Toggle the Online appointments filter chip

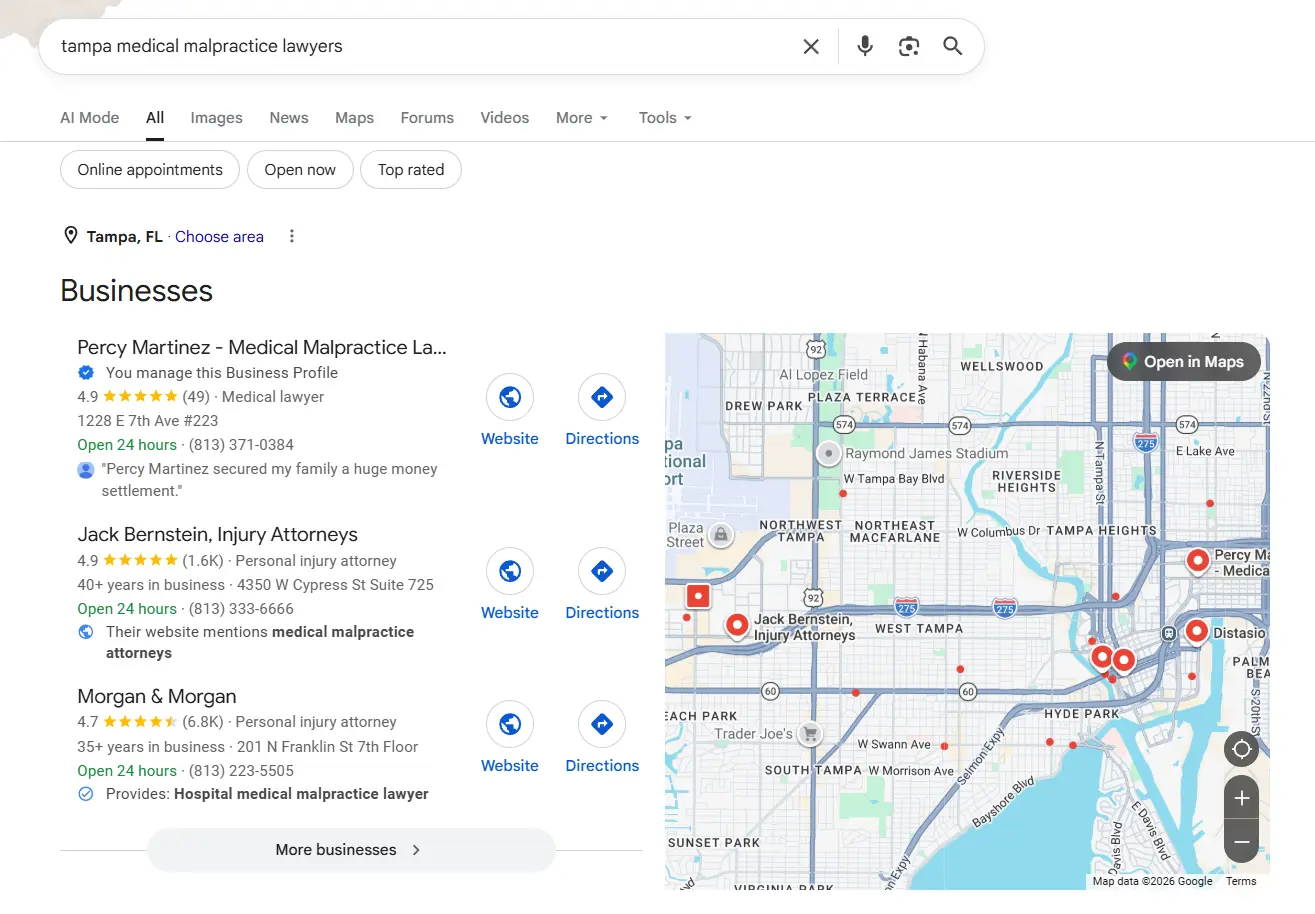coord(150,170)
